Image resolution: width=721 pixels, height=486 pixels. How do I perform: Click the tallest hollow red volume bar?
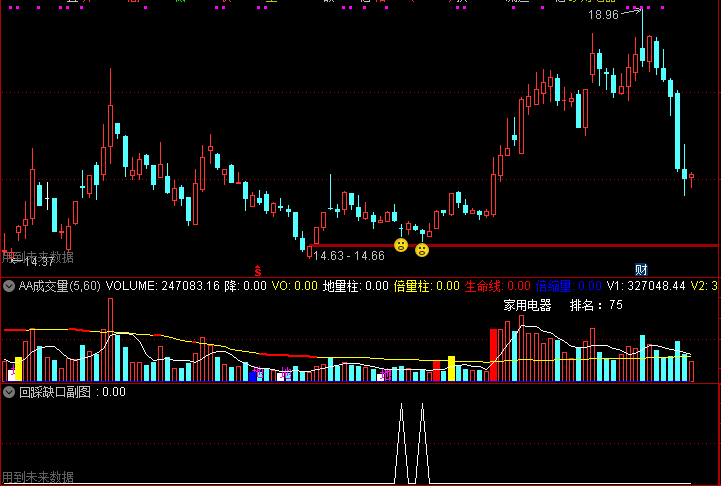click(x=110, y=340)
